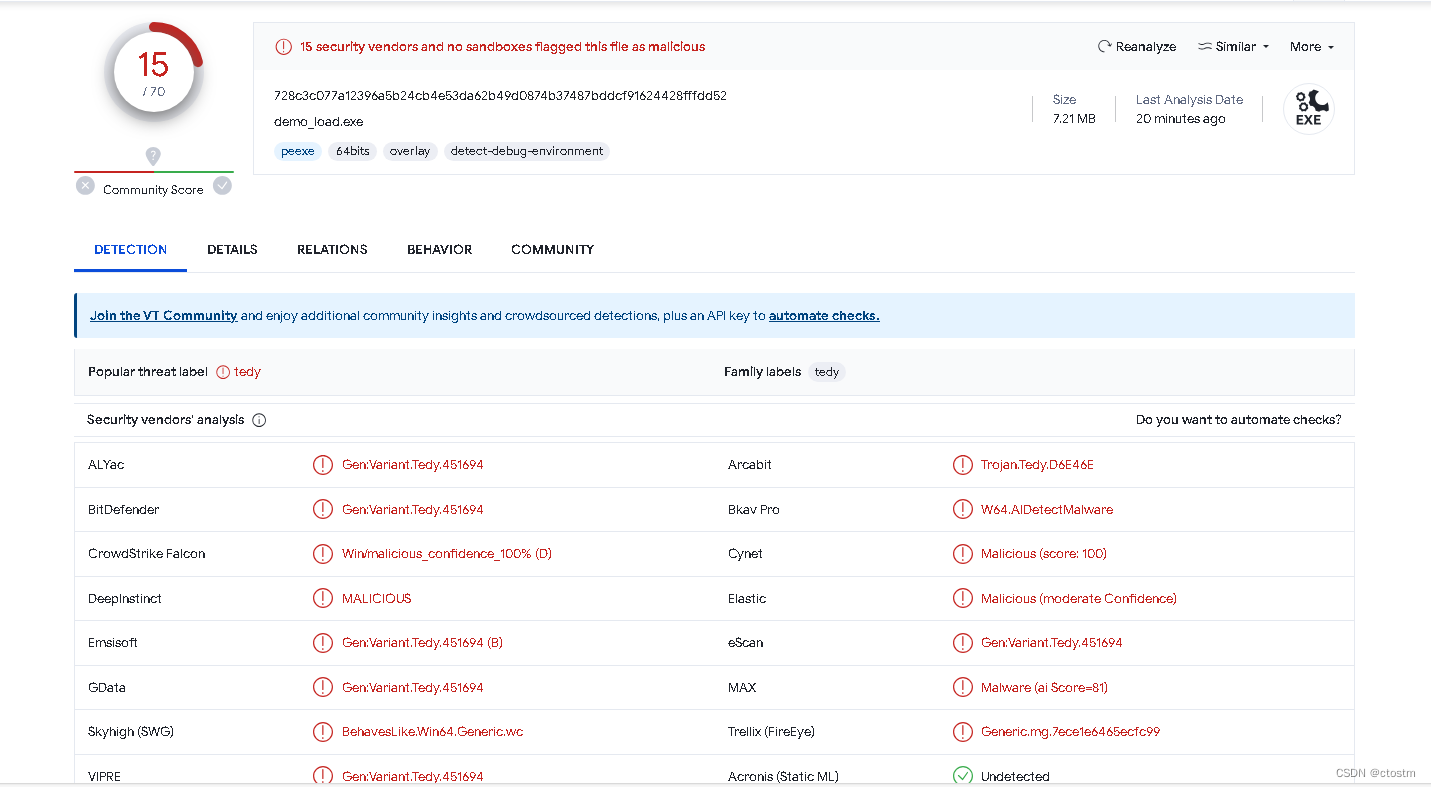
Task: Click the Acronis green undetected checkmark icon
Action: click(x=962, y=776)
